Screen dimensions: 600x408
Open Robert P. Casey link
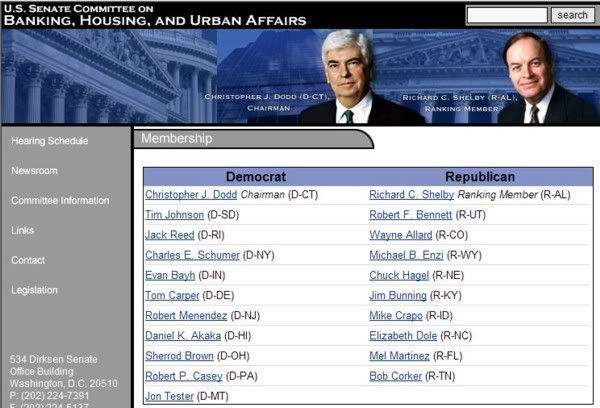pyautogui.click(x=184, y=376)
